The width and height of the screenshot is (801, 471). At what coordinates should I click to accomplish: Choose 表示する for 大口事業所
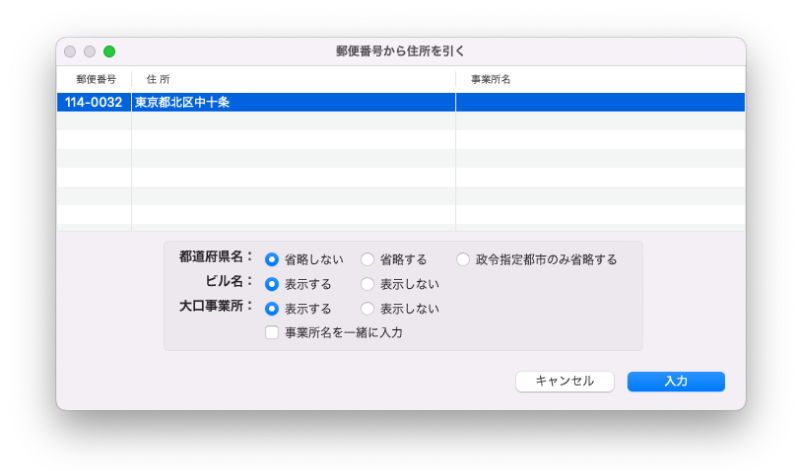click(272, 309)
